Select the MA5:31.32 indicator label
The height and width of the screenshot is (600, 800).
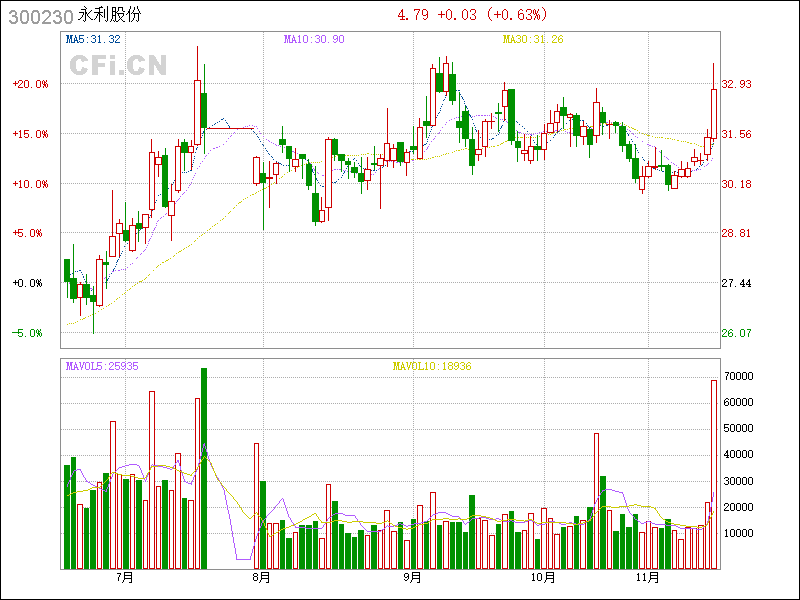pos(93,39)
